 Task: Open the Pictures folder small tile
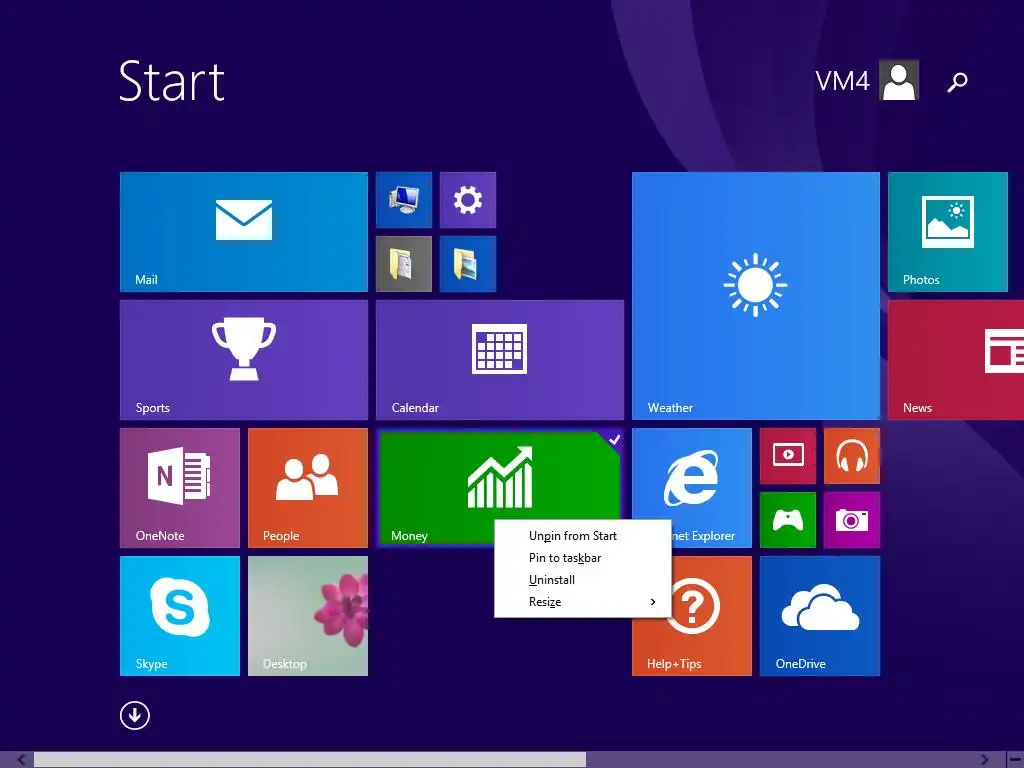point(468,264)
